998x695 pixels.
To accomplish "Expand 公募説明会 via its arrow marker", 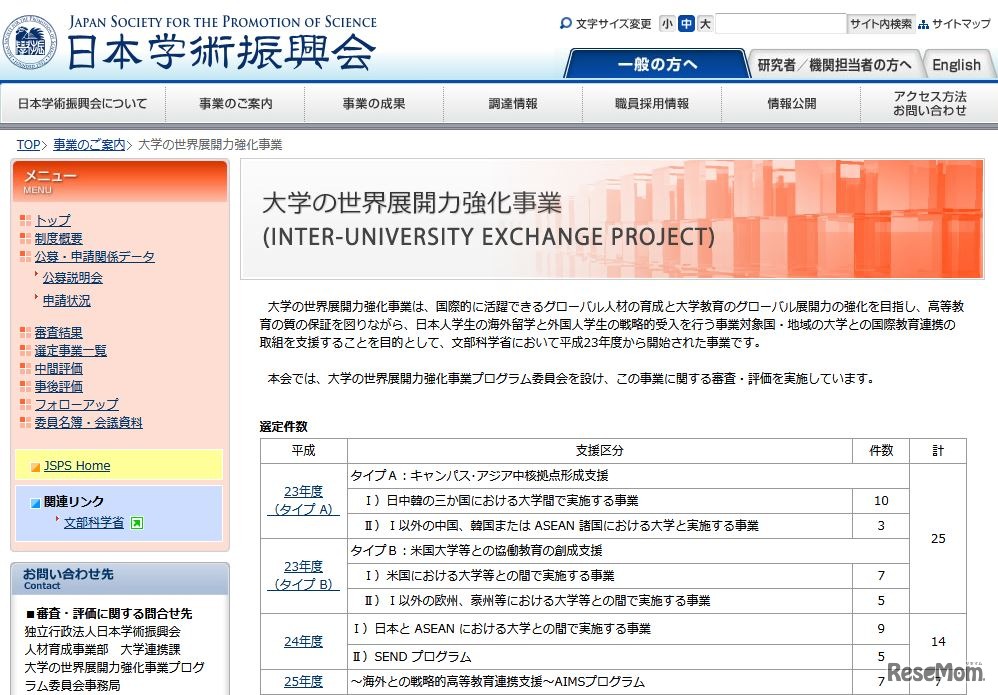I will (37, 275).
